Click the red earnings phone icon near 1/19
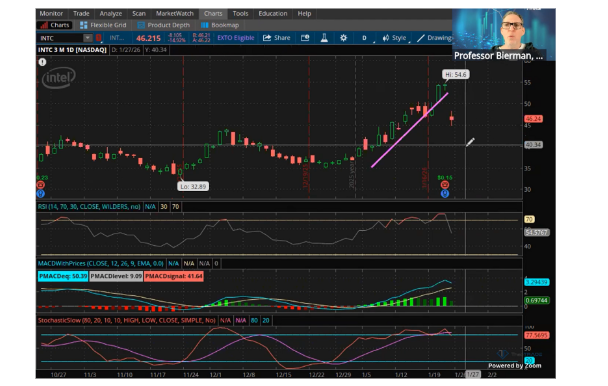This screenshot has height=386, width=608. click(x=445, y=185)
